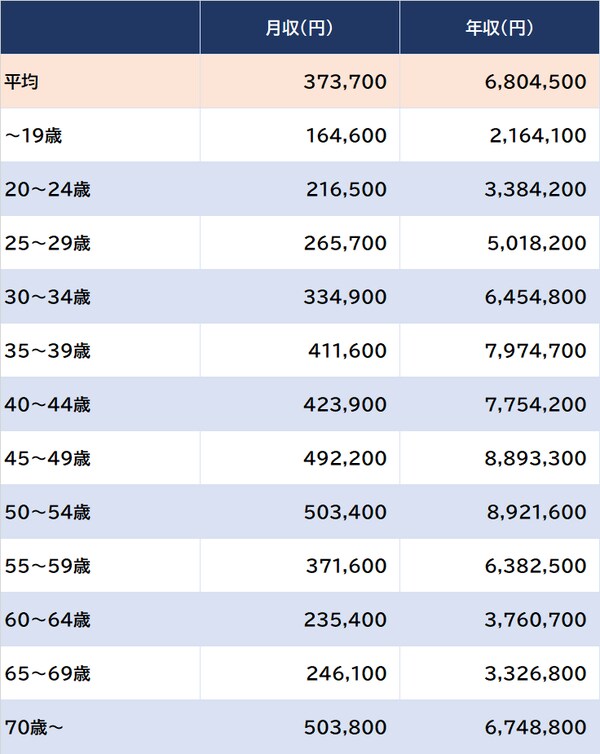Click the 65～69歳 age group label
Screen dimensions: 600x754
pyautogui.click(x=47, y=675)
